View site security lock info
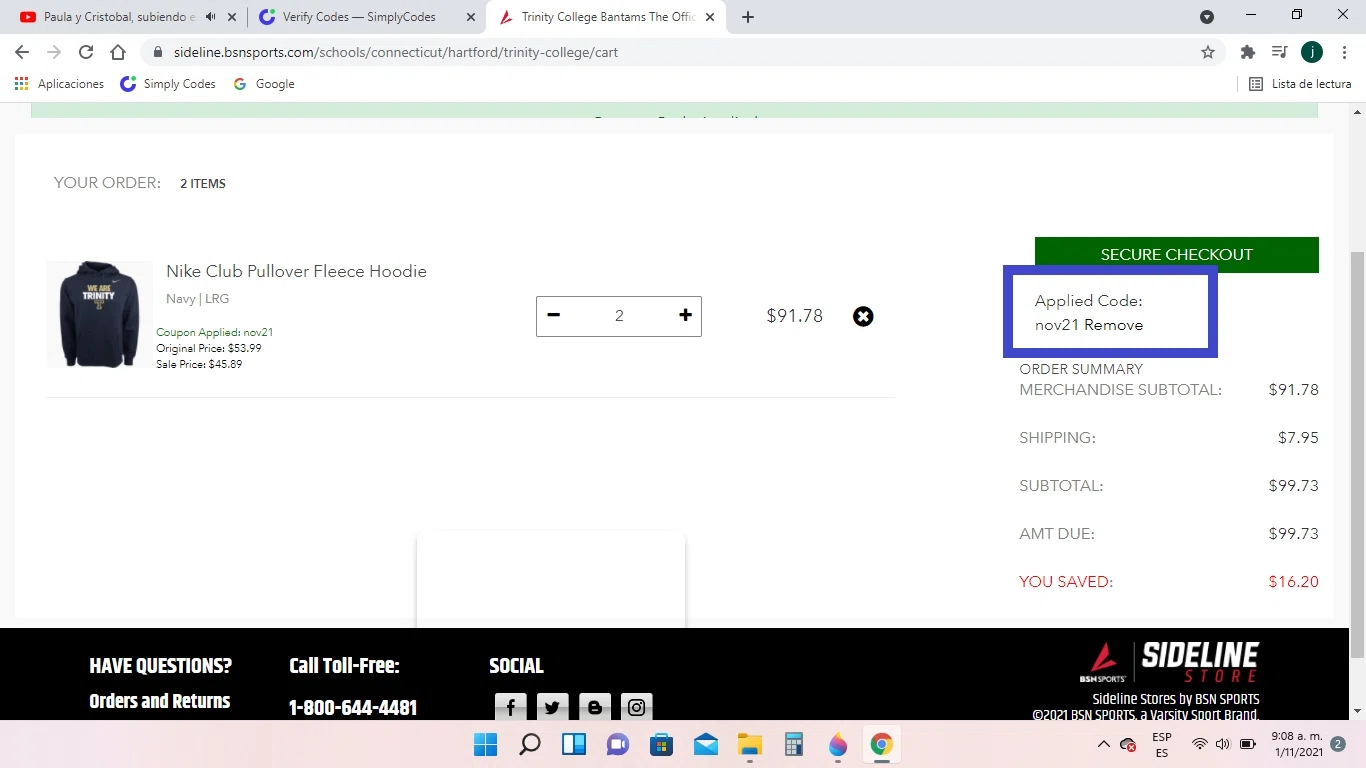Image resolution: width=1366 pixels, height=768 pixels. click(157, 52)
